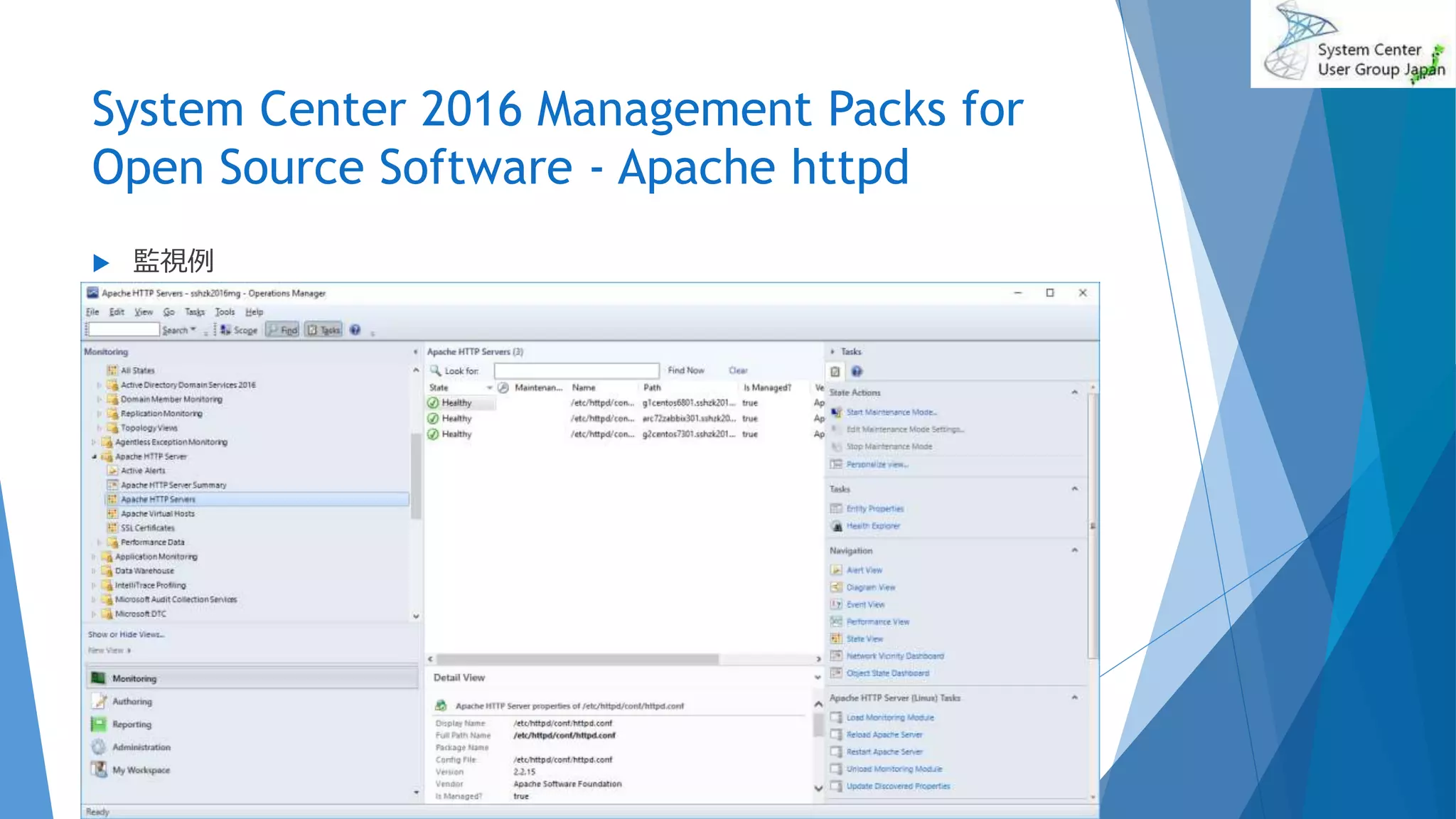The image size is (1456, 819).
Task: Run Restart Apache Server task
Action: 884,752
